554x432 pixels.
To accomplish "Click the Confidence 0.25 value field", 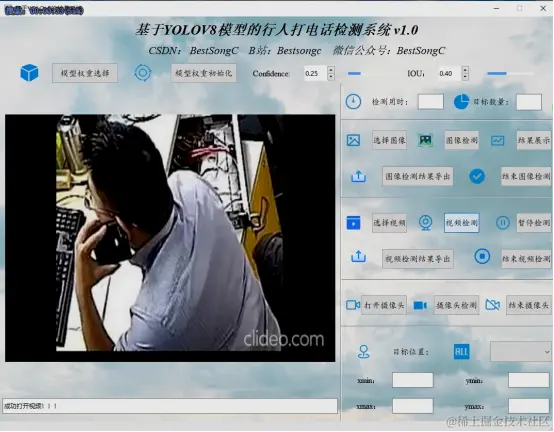I will click(315, 73).
